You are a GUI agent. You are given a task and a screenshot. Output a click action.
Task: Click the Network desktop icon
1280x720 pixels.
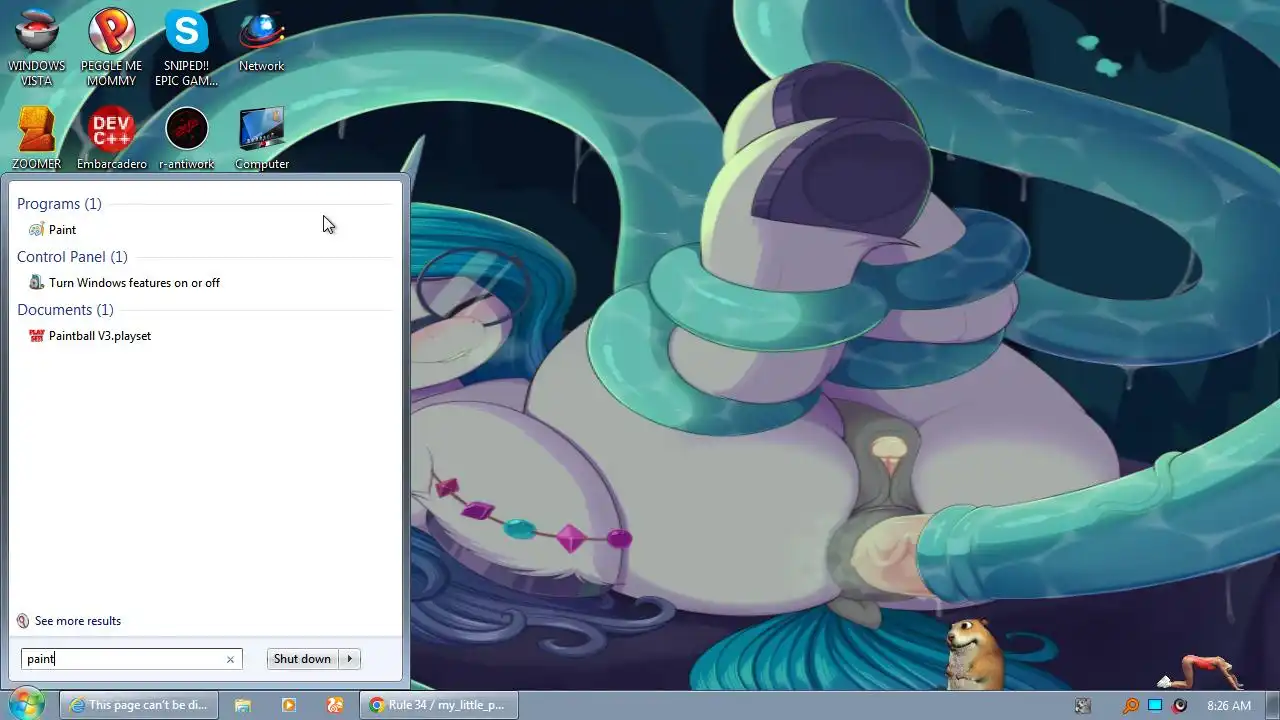click(261, 41)
